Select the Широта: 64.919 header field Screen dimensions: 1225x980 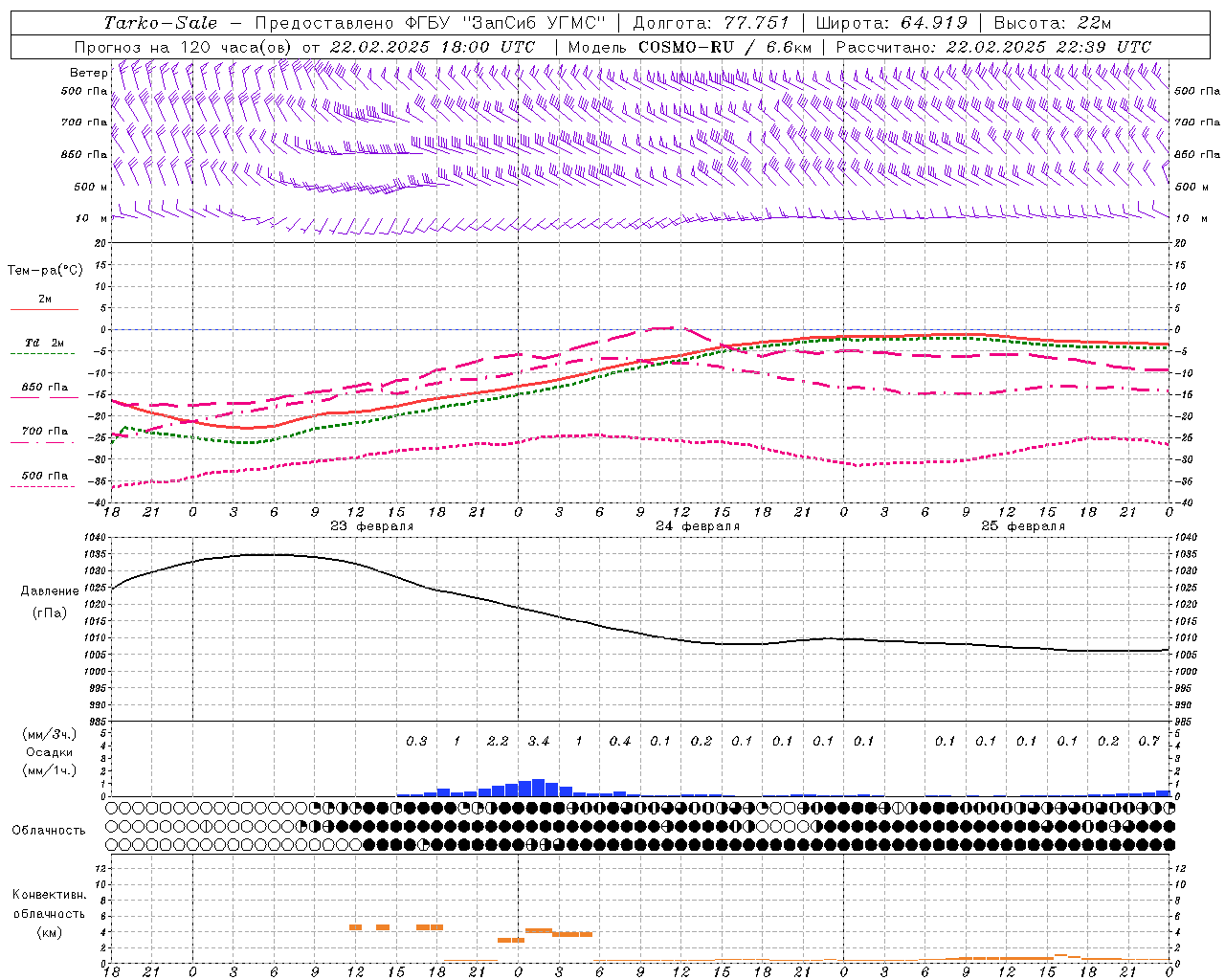[x=890, y=23]
